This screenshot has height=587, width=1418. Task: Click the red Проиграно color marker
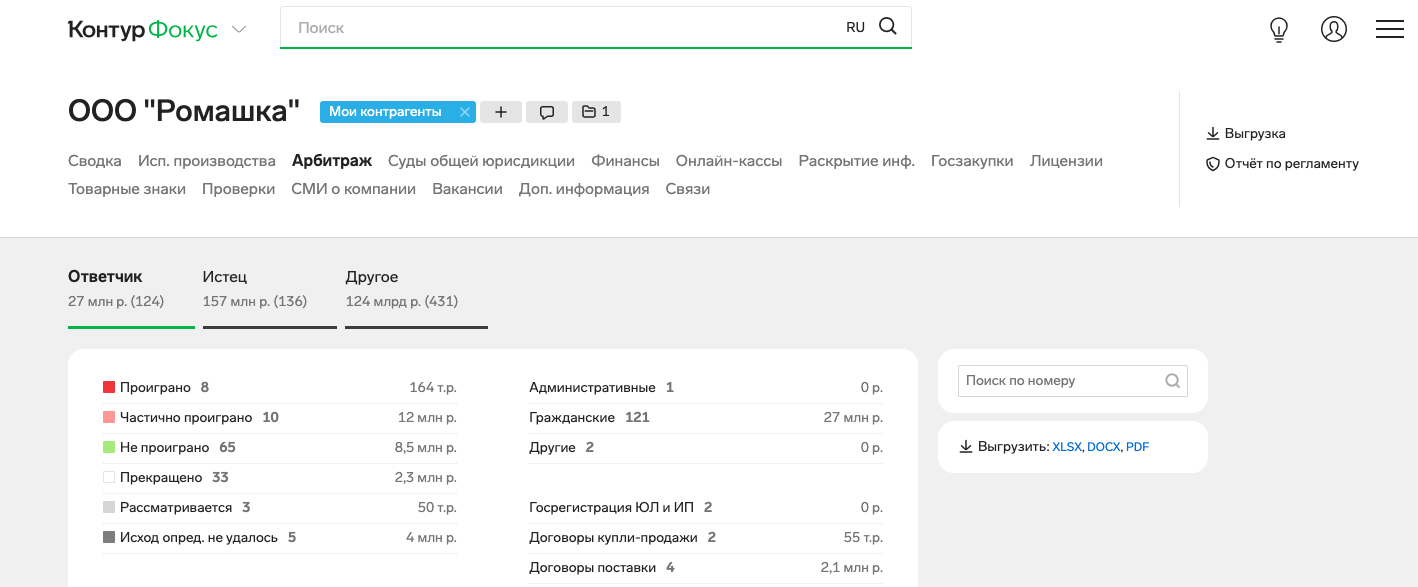(109, 387)
